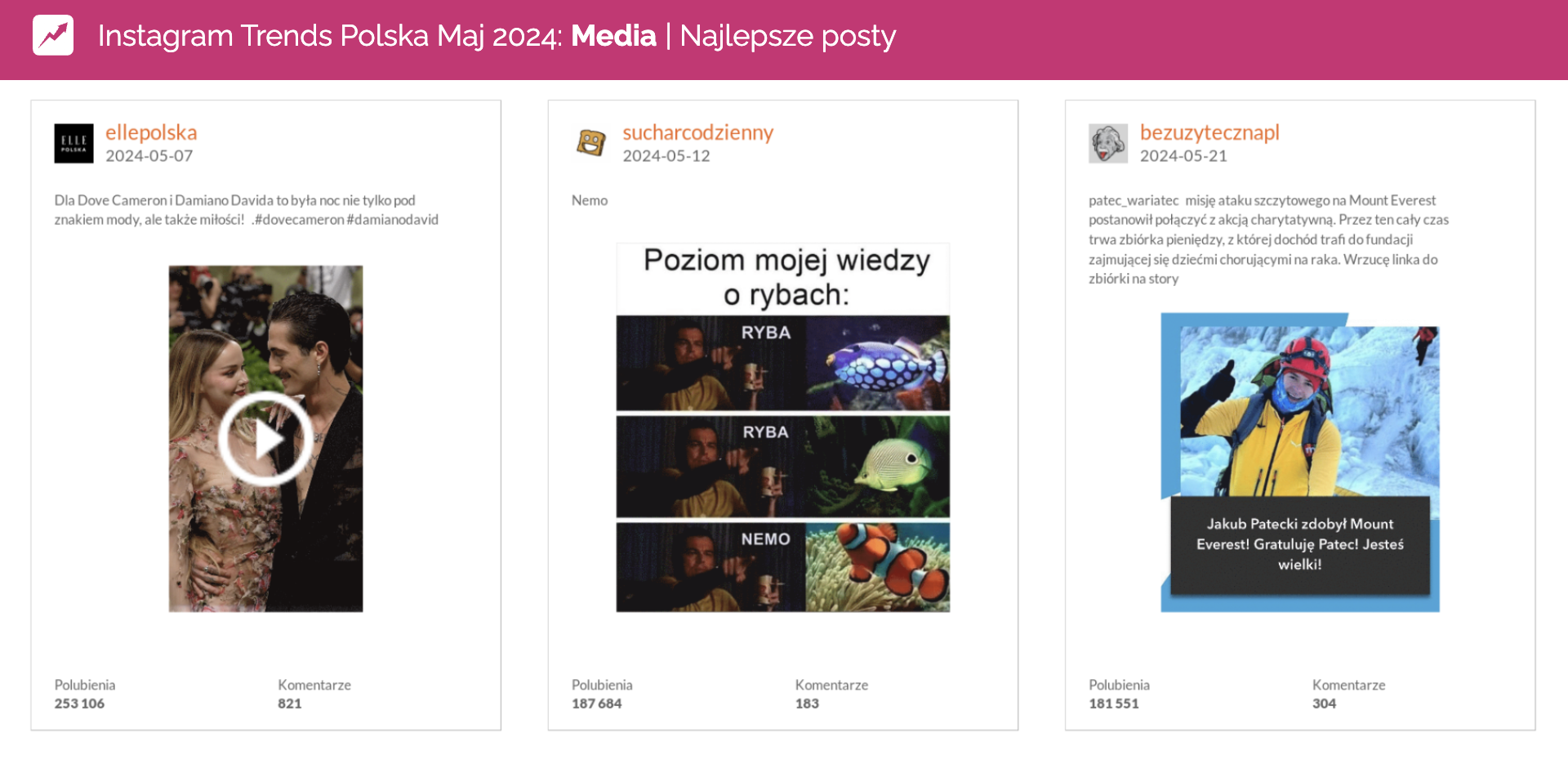1568x760 pixels.
Task: Click the bezuzytecznapl dog avatar icon
Action: pyautogui.click(x=1107, y=144)
